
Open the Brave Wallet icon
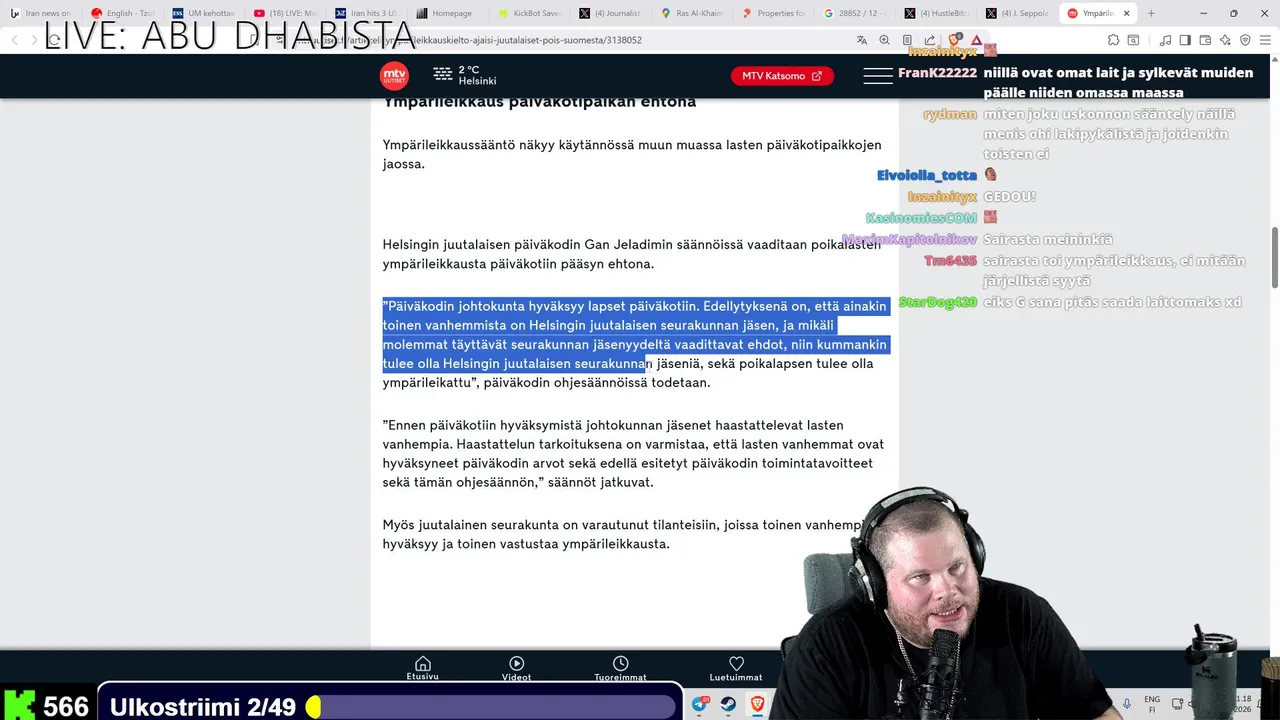[1205, 40]
